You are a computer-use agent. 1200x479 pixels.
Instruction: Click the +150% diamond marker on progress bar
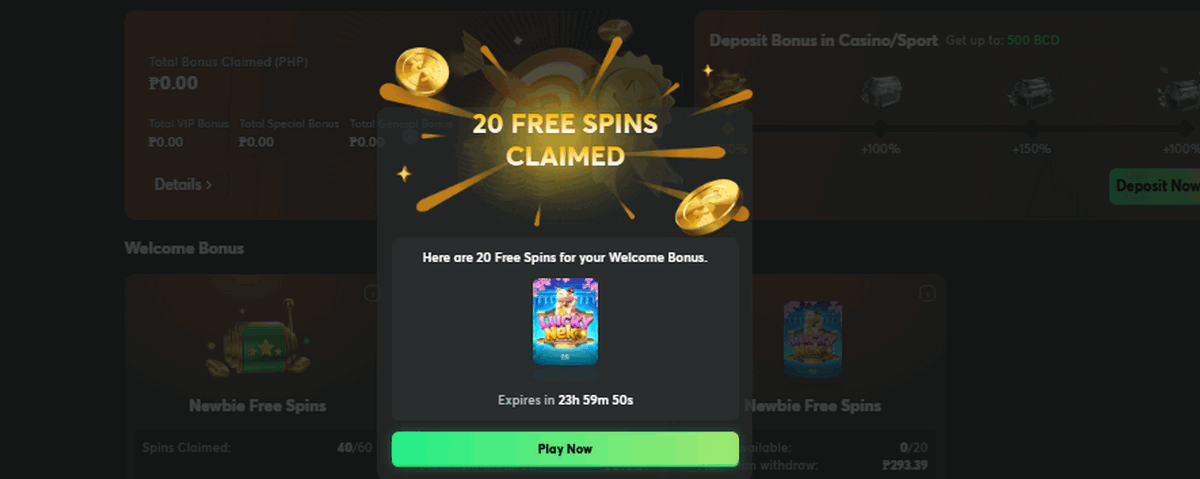point(1031,128)
